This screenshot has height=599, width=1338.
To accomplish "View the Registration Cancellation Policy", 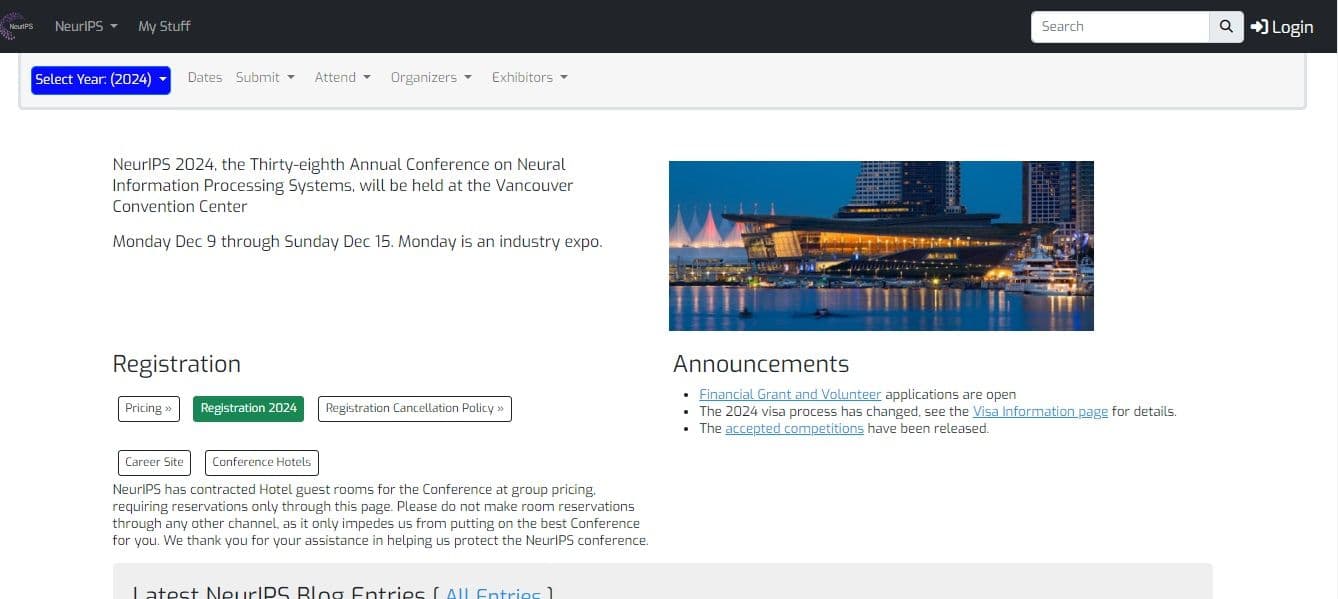I will pos(414,408).
